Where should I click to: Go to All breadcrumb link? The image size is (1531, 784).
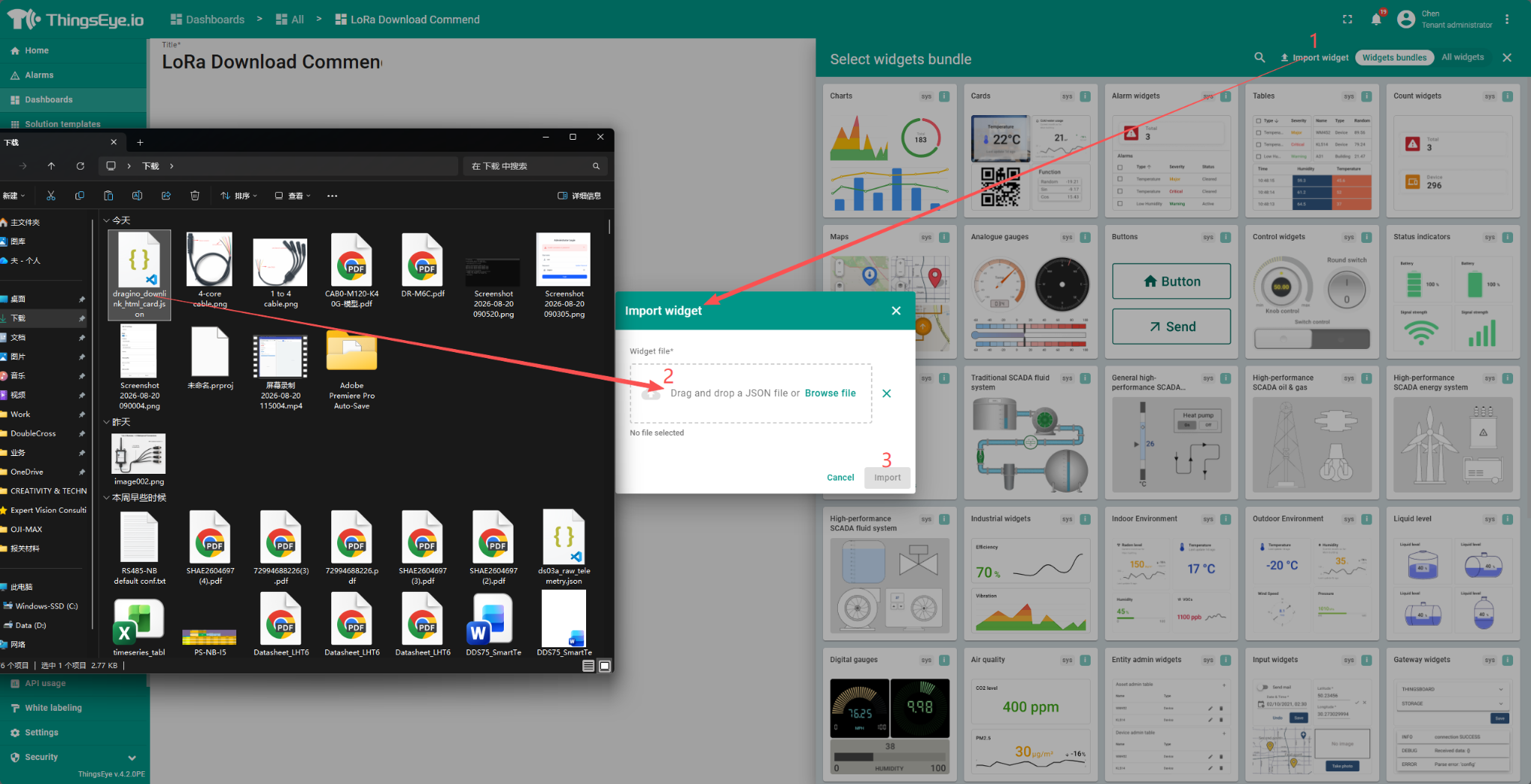tap(290, 19)
